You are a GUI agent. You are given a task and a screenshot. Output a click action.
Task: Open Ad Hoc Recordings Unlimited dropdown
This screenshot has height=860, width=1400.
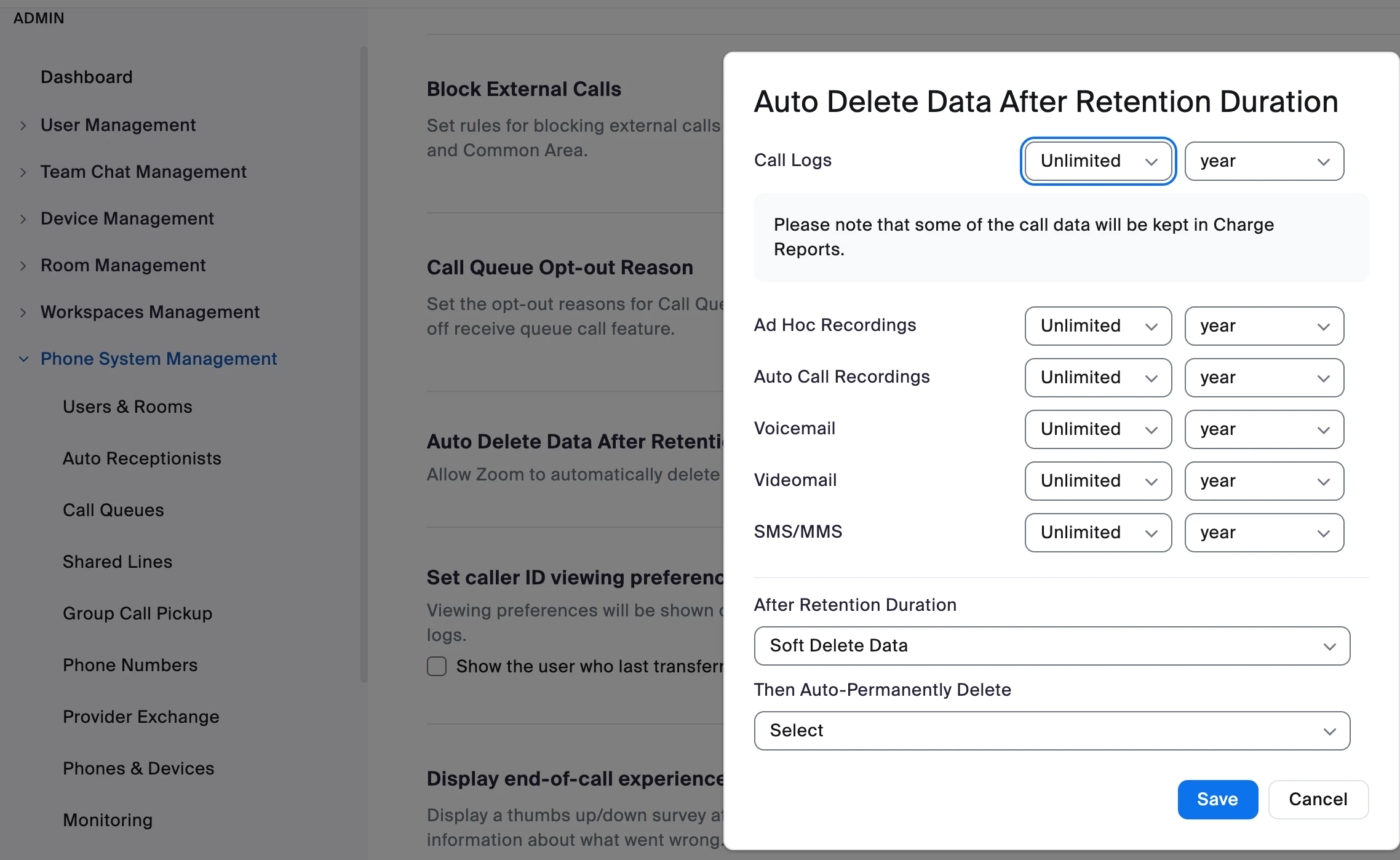click(1098, 326)
